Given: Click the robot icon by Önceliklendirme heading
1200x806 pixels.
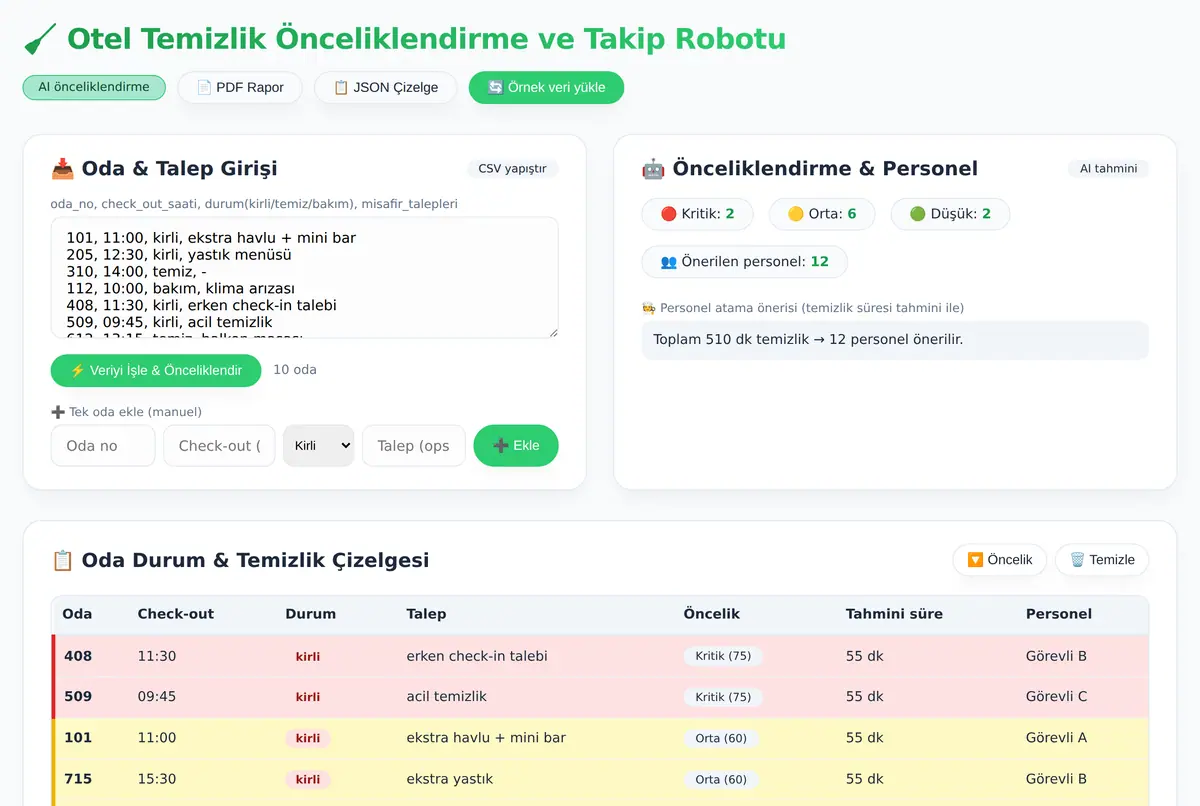Looking at the screenshot, I should pos(653,169).
